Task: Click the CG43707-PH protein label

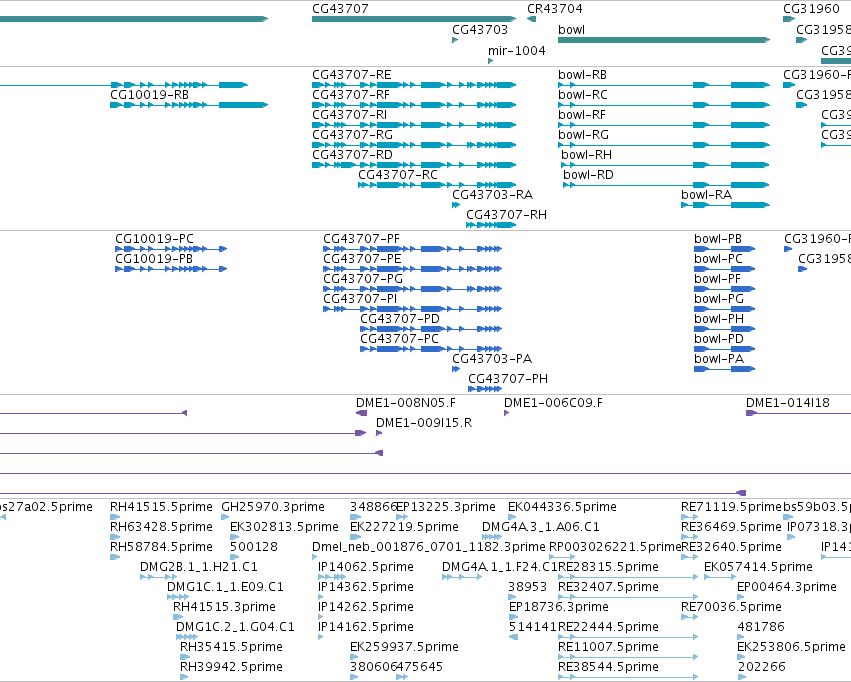Action: 508,379
